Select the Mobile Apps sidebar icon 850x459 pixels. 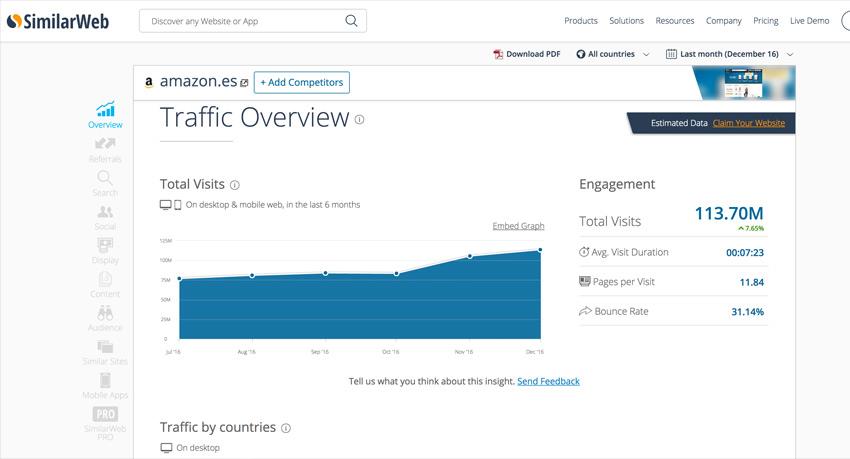pos(105,380)
